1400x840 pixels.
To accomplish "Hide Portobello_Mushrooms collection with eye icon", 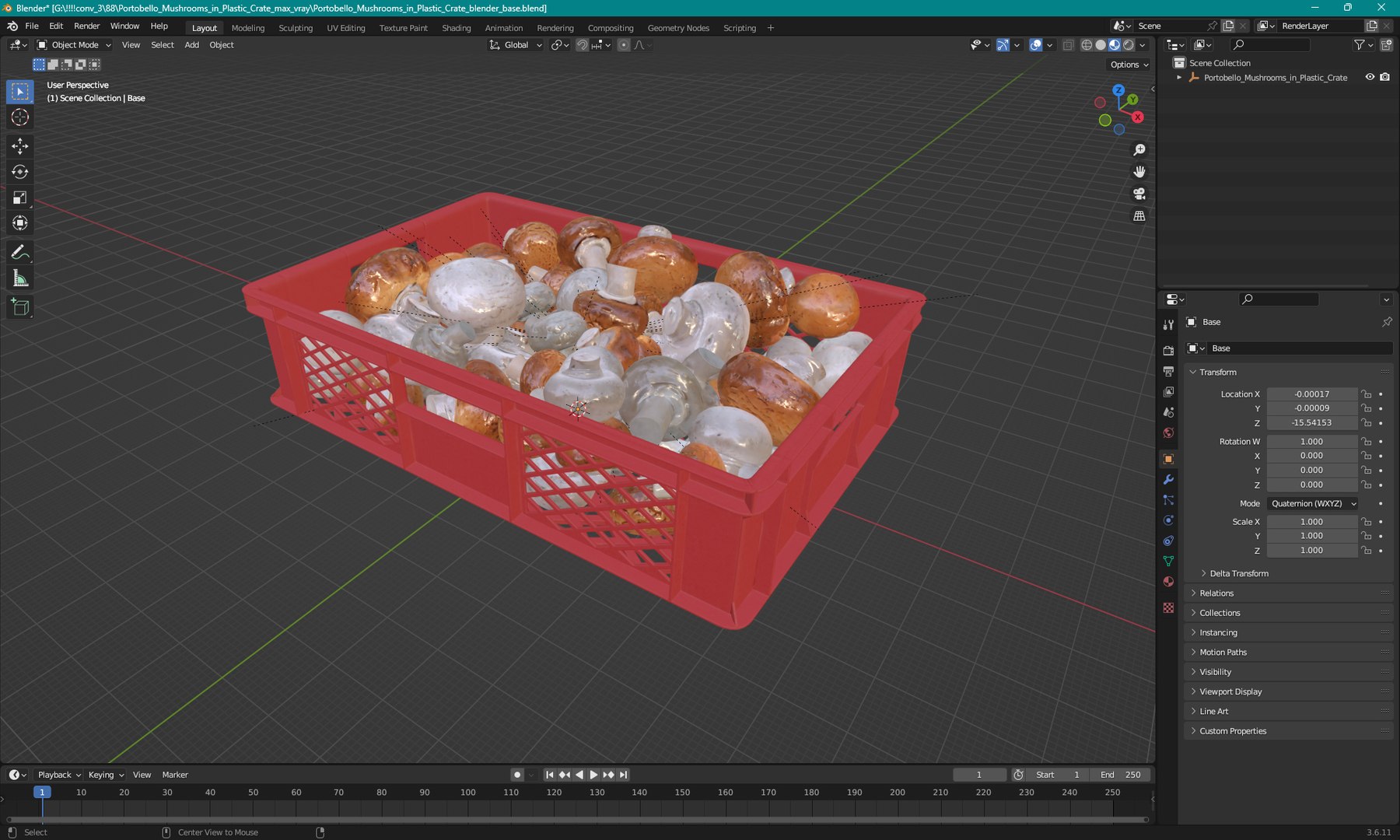I will click(1370, 77).
